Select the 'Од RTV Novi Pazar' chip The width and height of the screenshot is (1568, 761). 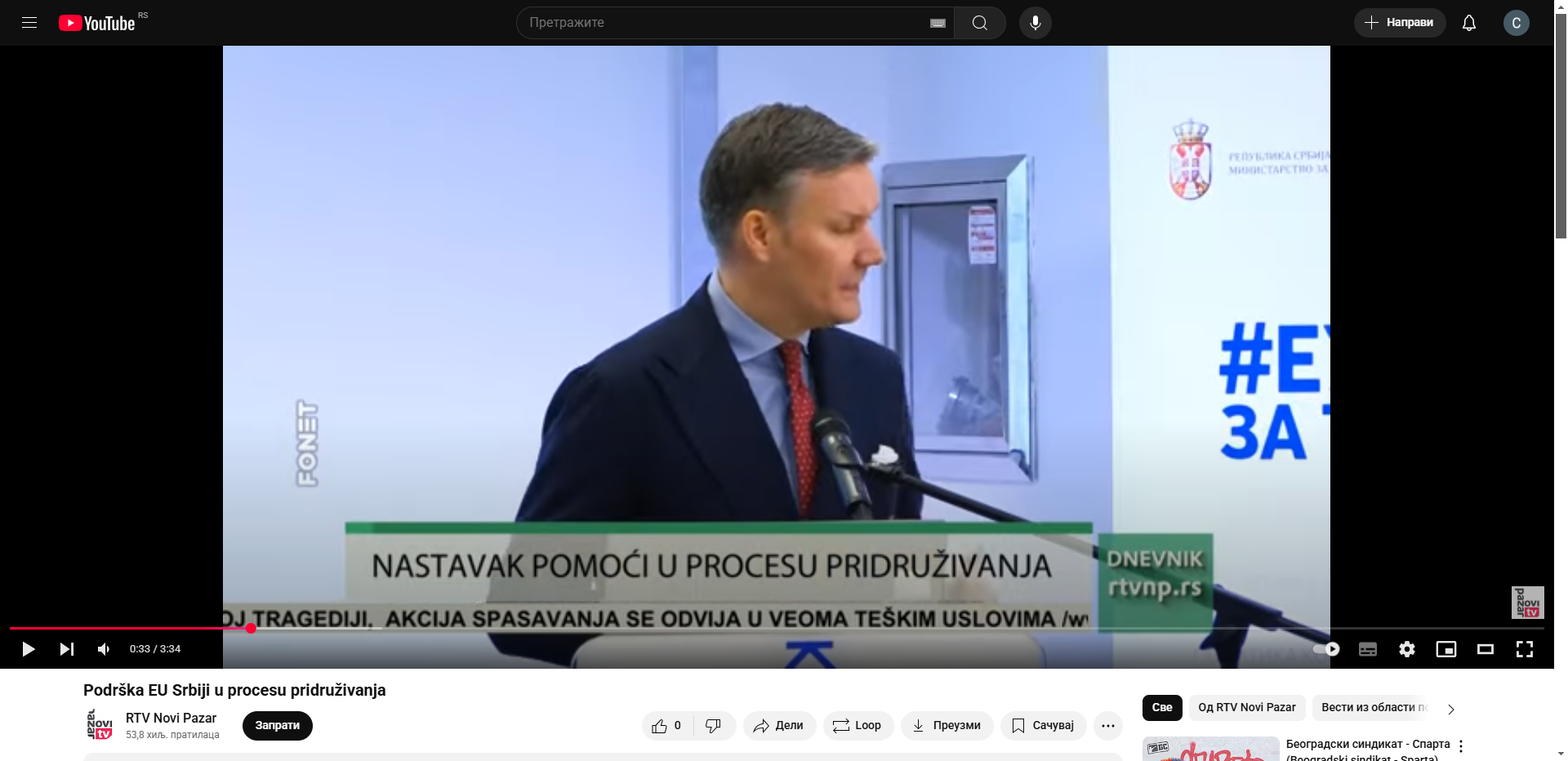(1246, 707)
